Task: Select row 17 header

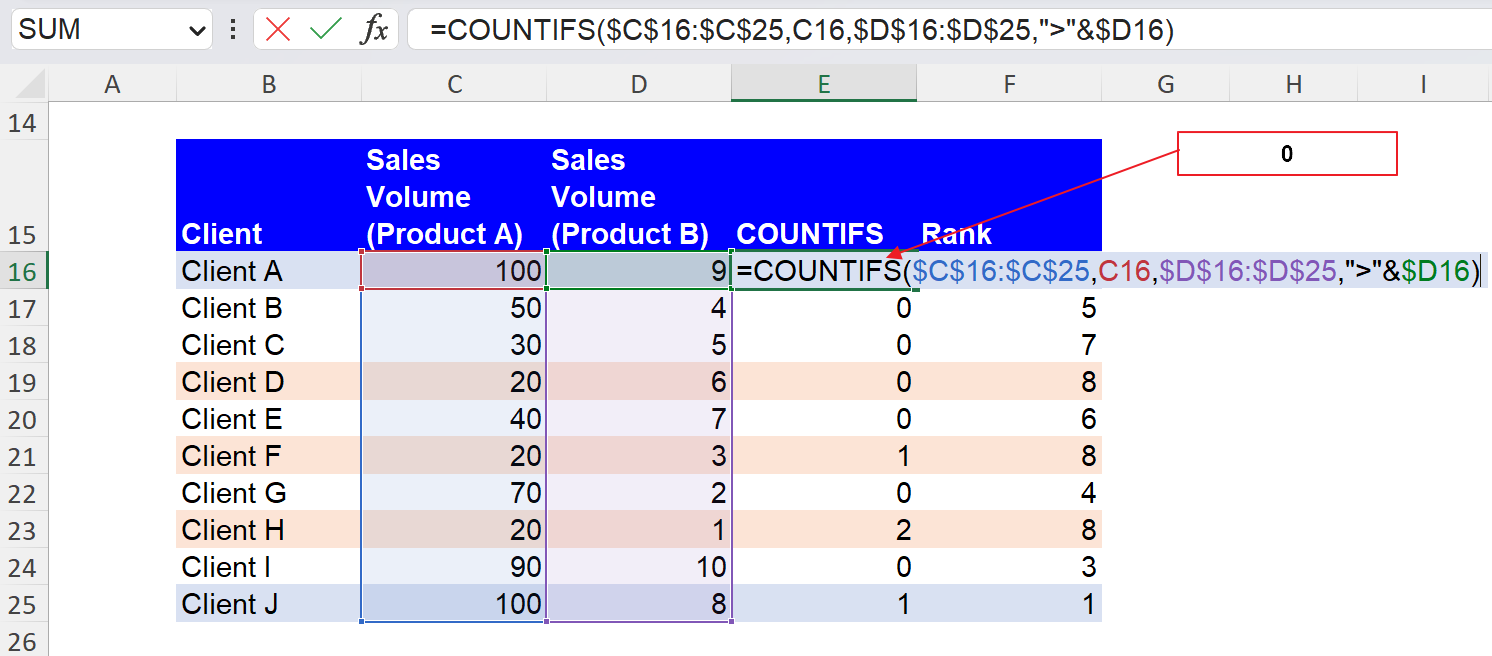Action: [x=24, y=308]
